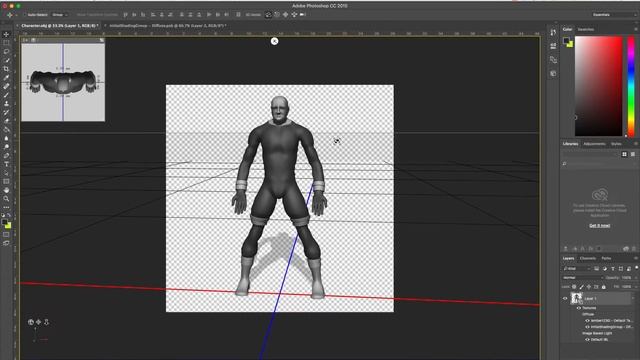The image size is (640, 360).
Task: Switch to the Swatches panel tab
Action: (x=586, y=29)
